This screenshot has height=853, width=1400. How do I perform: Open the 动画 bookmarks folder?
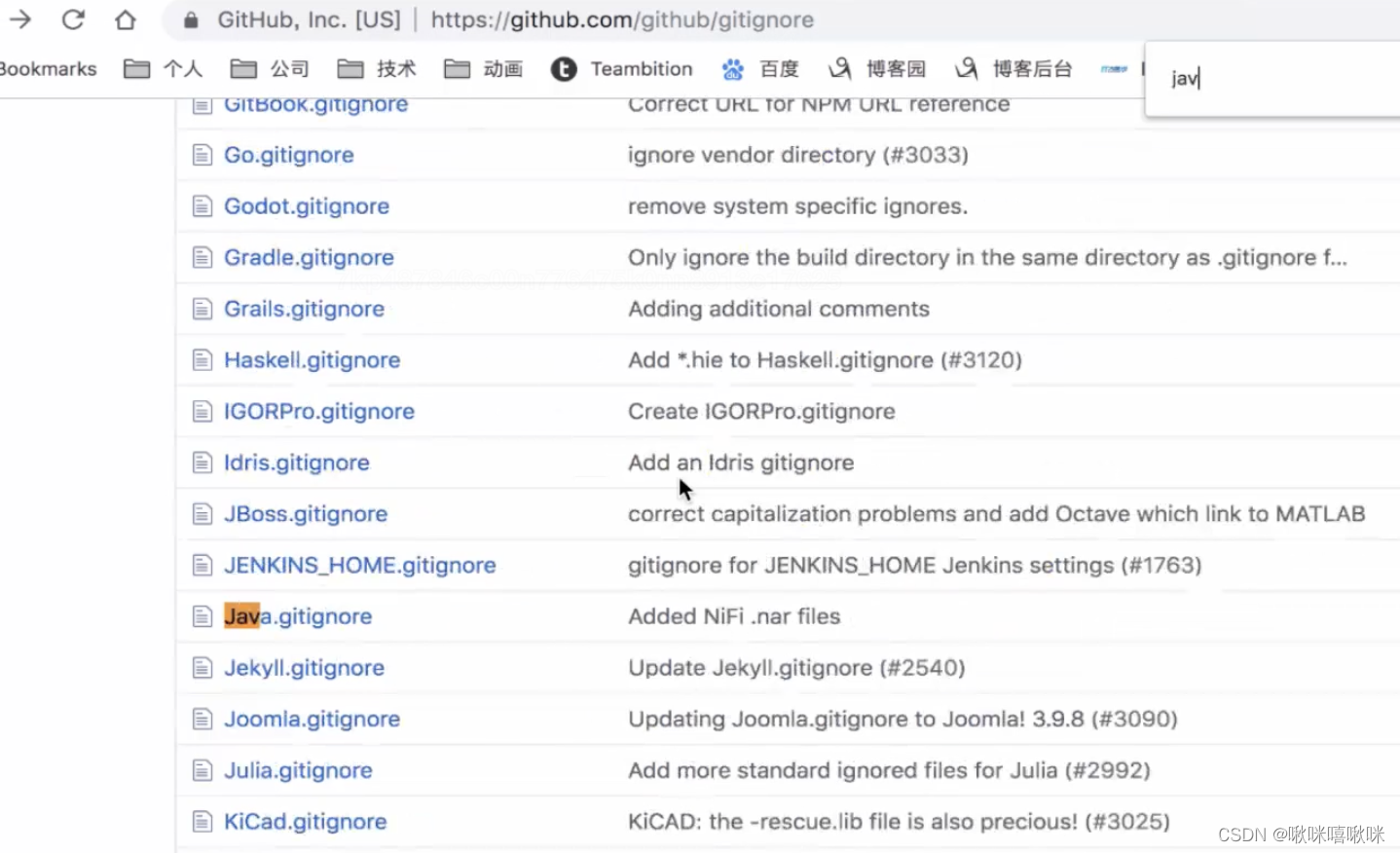[x=484, y=69]
